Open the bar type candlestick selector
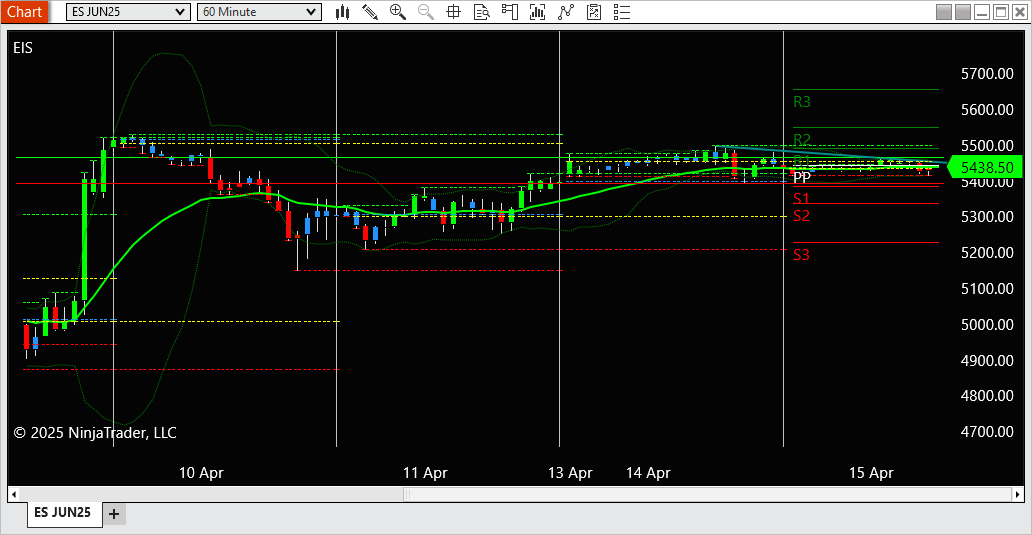The height and width of the screenshot is (535, 1032). pyautogui.click(x=342, y=12)
